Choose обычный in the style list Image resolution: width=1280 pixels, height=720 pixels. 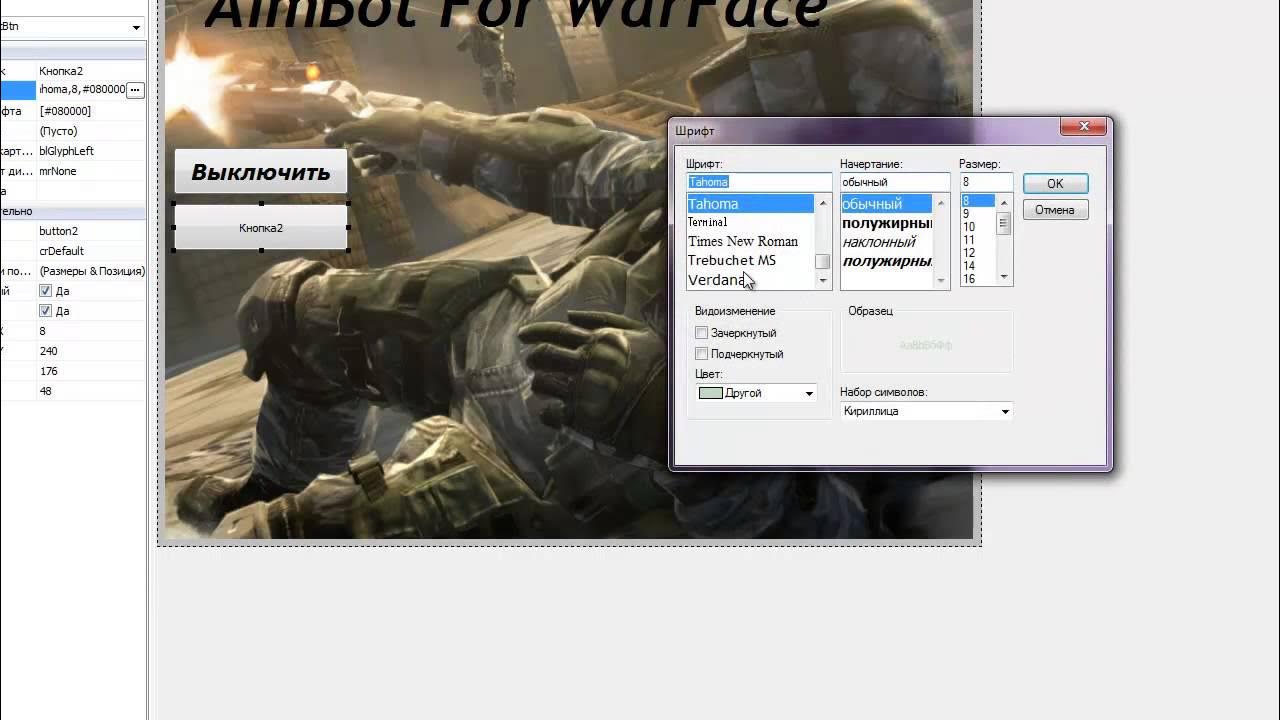coord(886,204)
